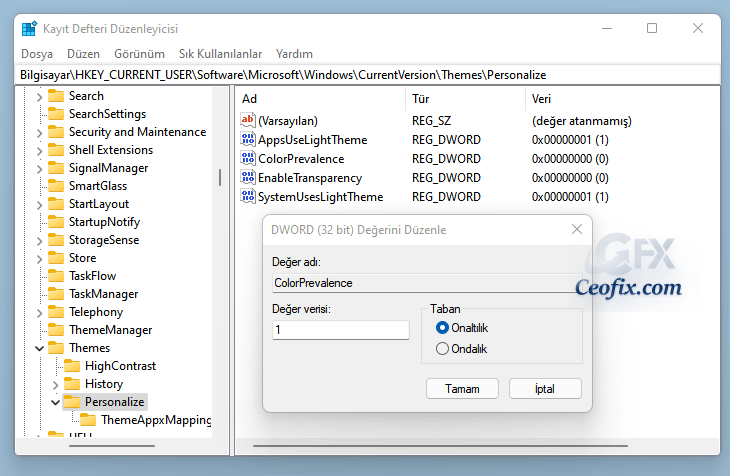730x476 pixels.
Task: Expand the Security and Maintenance node
Action: click(x=39, y=133)
